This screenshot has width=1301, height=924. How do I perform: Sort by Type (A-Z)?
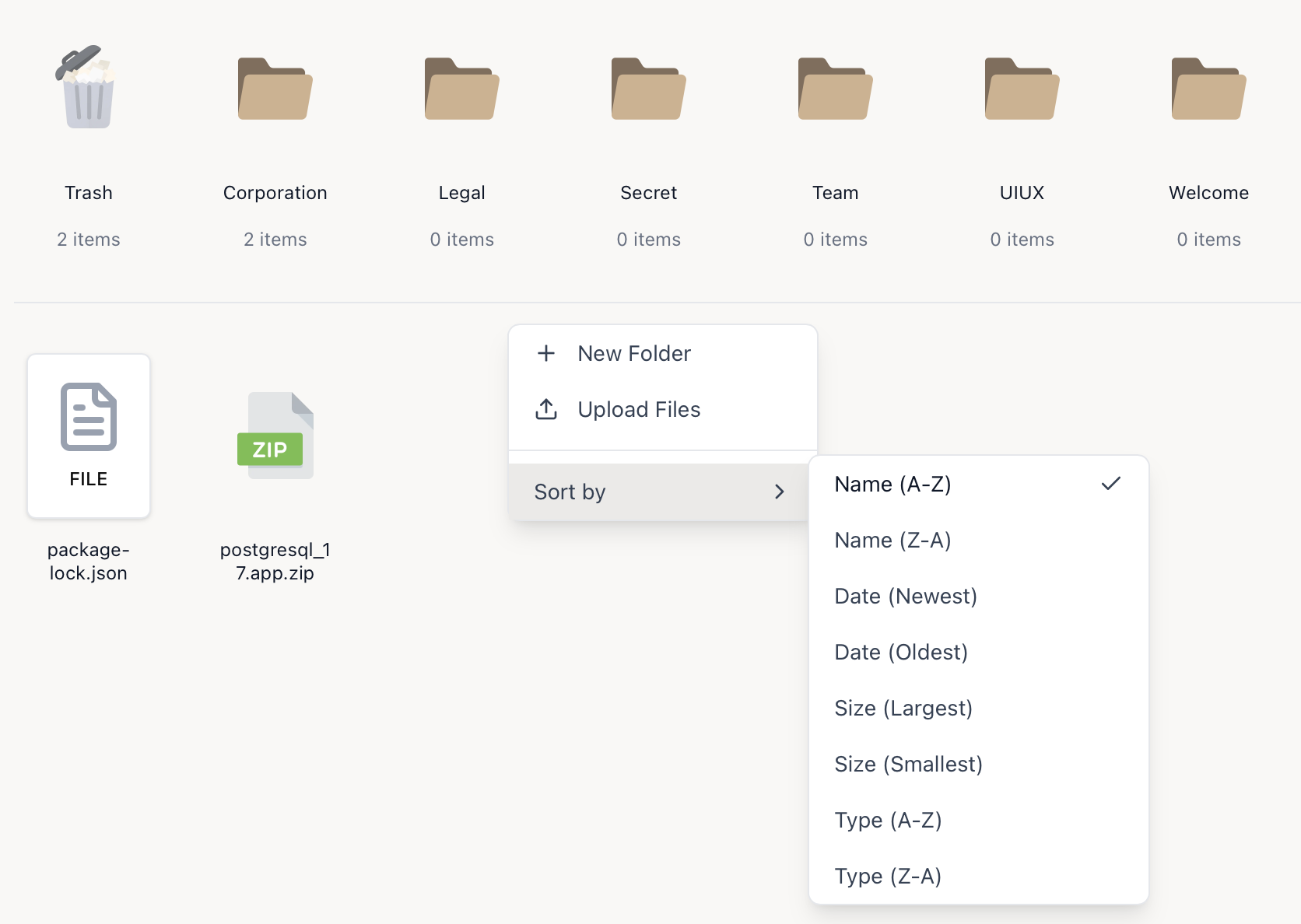tap(888, 820)
